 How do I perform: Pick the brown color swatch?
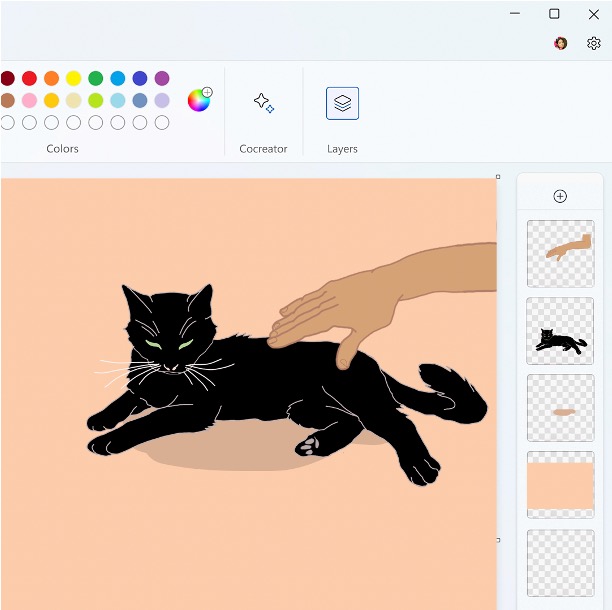pyautogui.click(x=7, y=100)
